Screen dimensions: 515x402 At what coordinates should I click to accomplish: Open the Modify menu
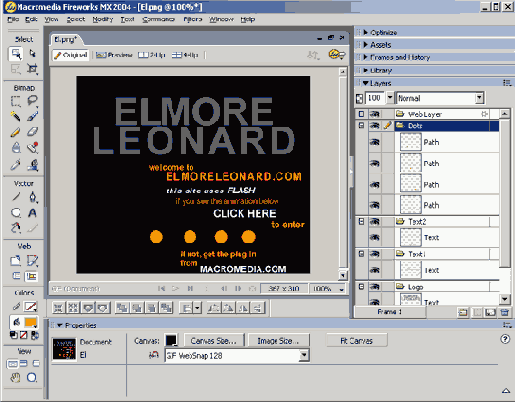pos(103,19)
